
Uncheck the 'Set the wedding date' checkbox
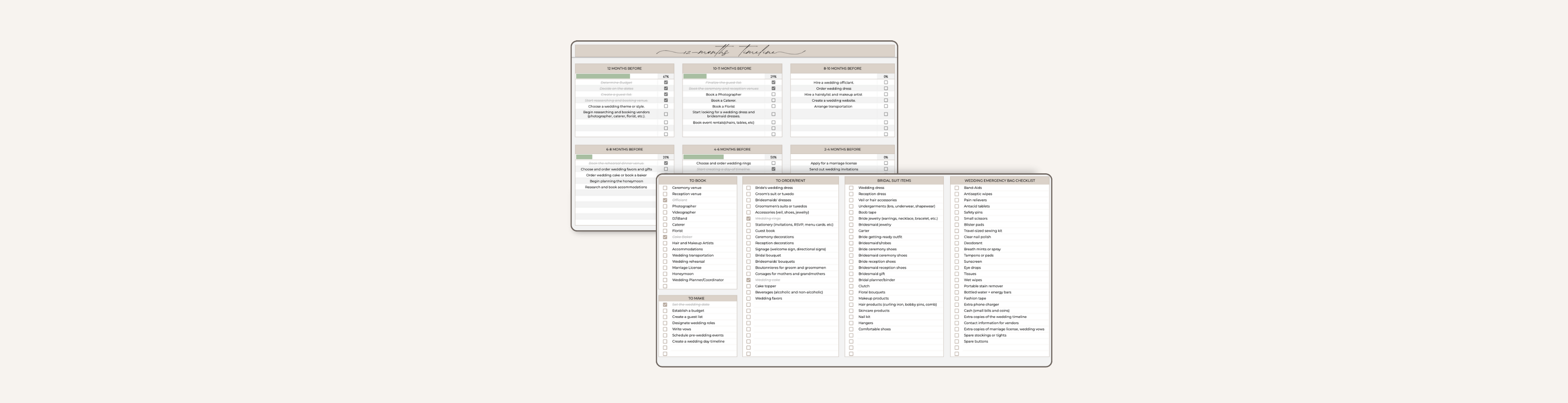(x=665, y=304)
